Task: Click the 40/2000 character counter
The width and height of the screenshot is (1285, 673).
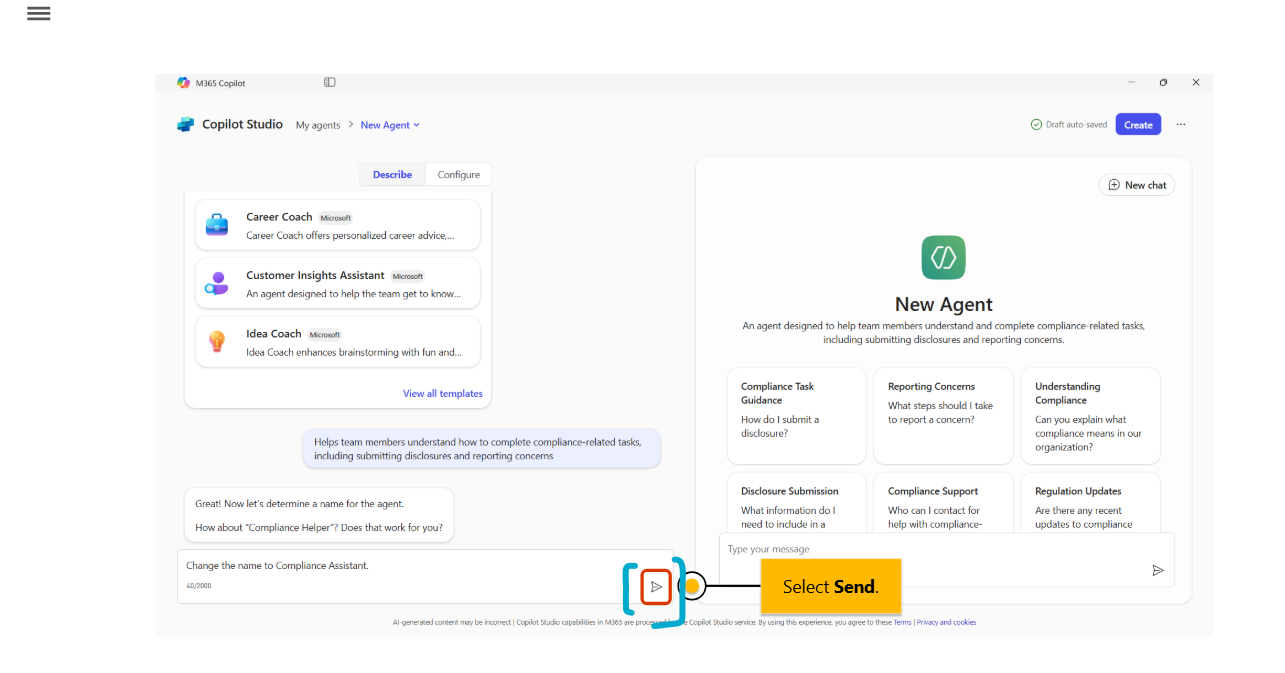Action: tap(198, 586)
